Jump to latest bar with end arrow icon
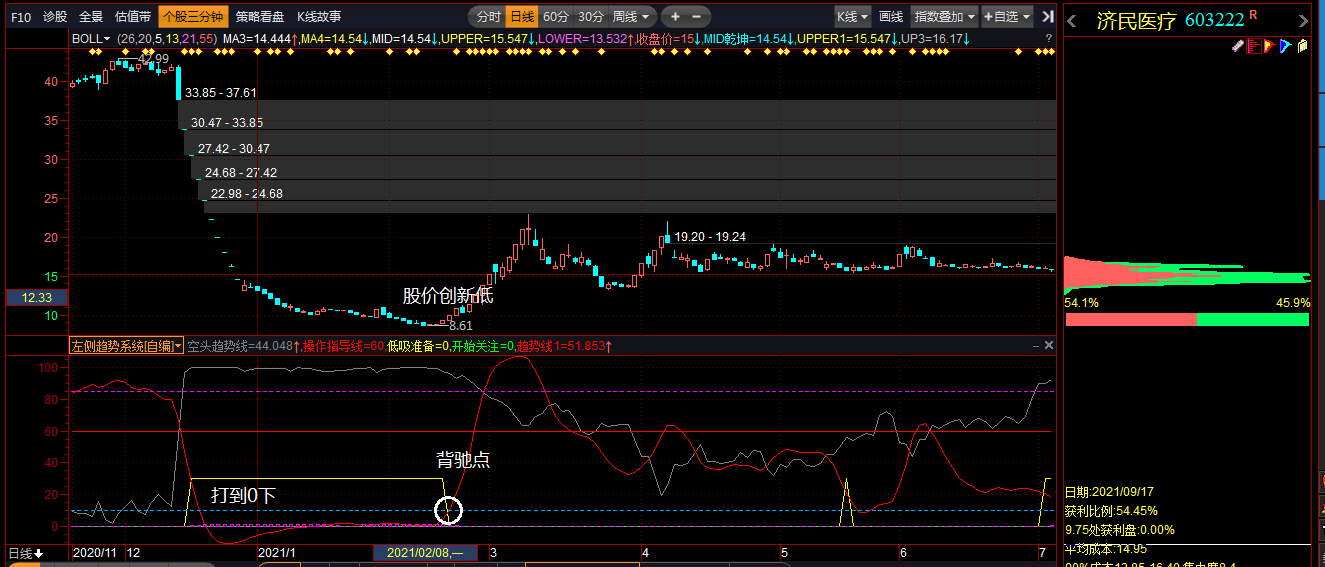Image resolution: width=1325 pixels, height=567 pixels. pos(1047,17)
